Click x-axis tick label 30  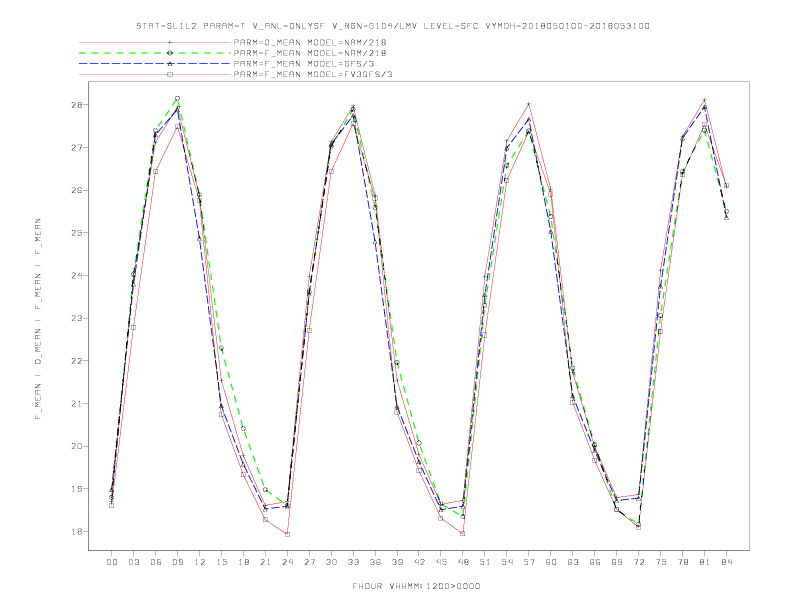click(331, 562)
